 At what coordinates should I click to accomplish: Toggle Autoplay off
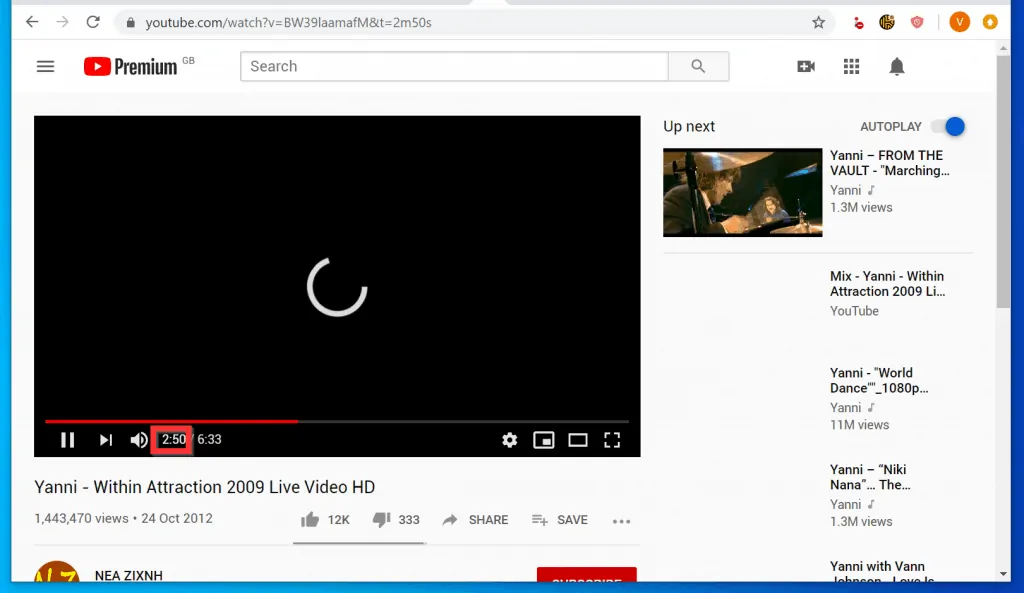point(948,126)
